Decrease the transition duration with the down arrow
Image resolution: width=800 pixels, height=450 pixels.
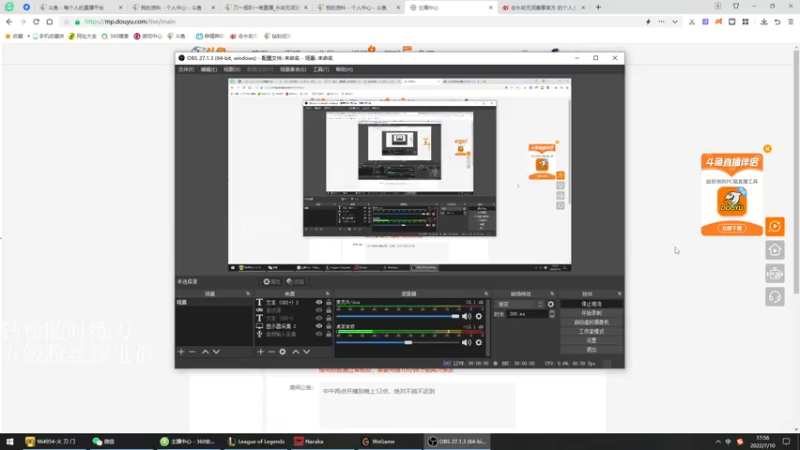click(x=552, y=317)
